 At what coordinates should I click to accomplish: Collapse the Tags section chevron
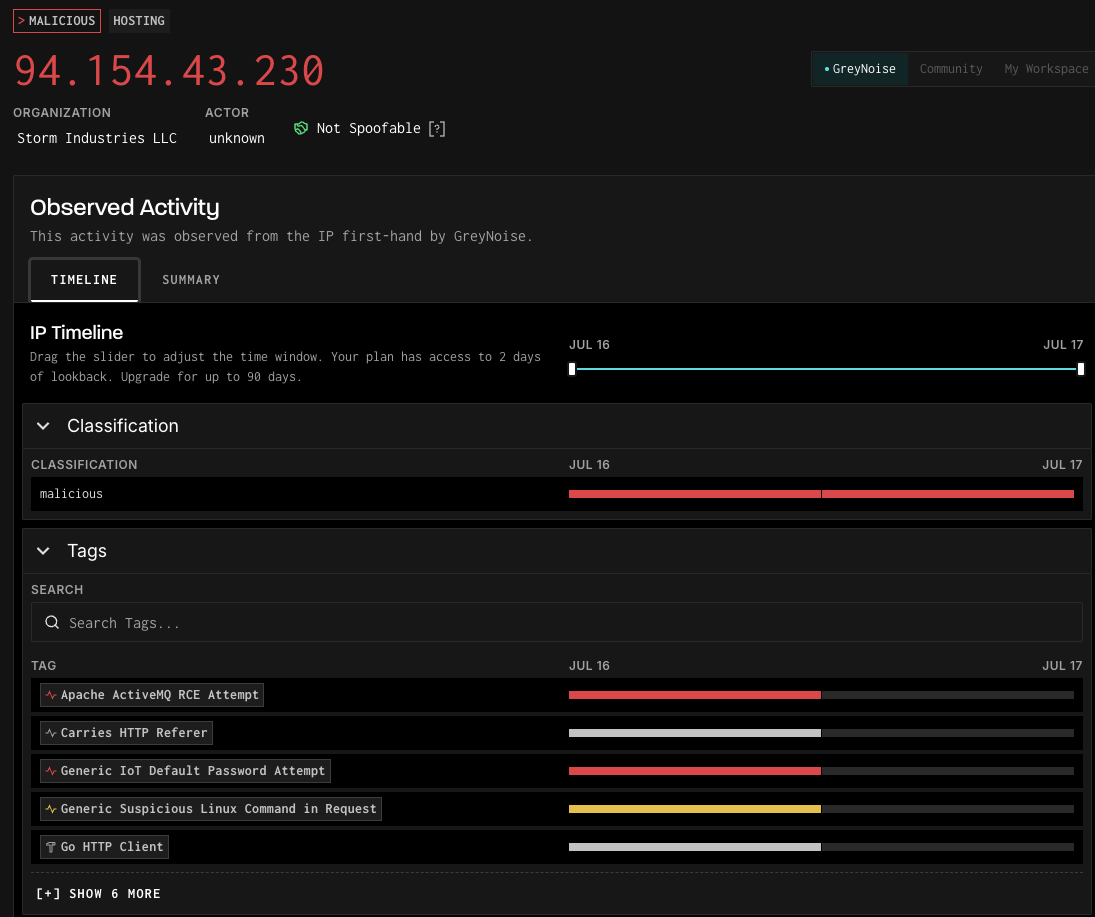pyautogui.click(x=43, y=551)
